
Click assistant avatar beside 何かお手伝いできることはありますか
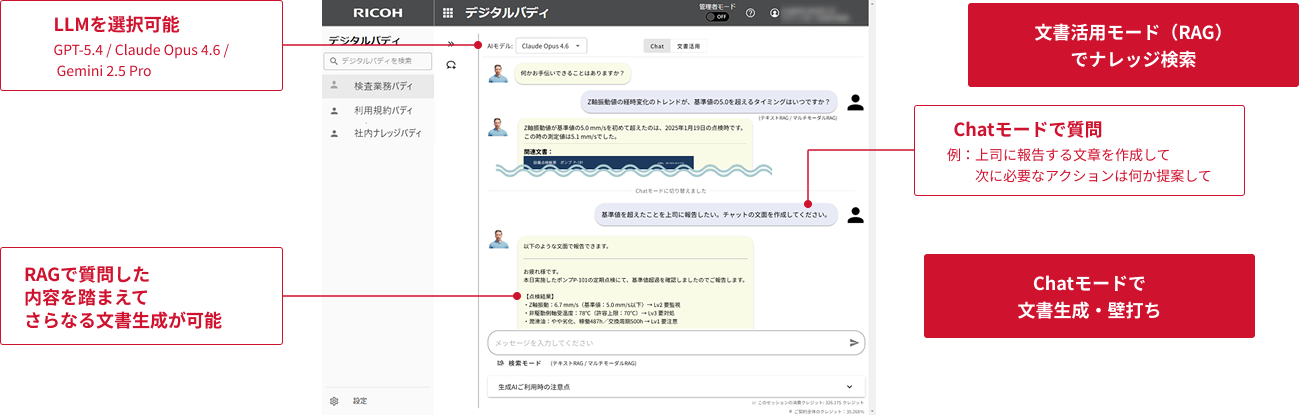tap(498, 73)
